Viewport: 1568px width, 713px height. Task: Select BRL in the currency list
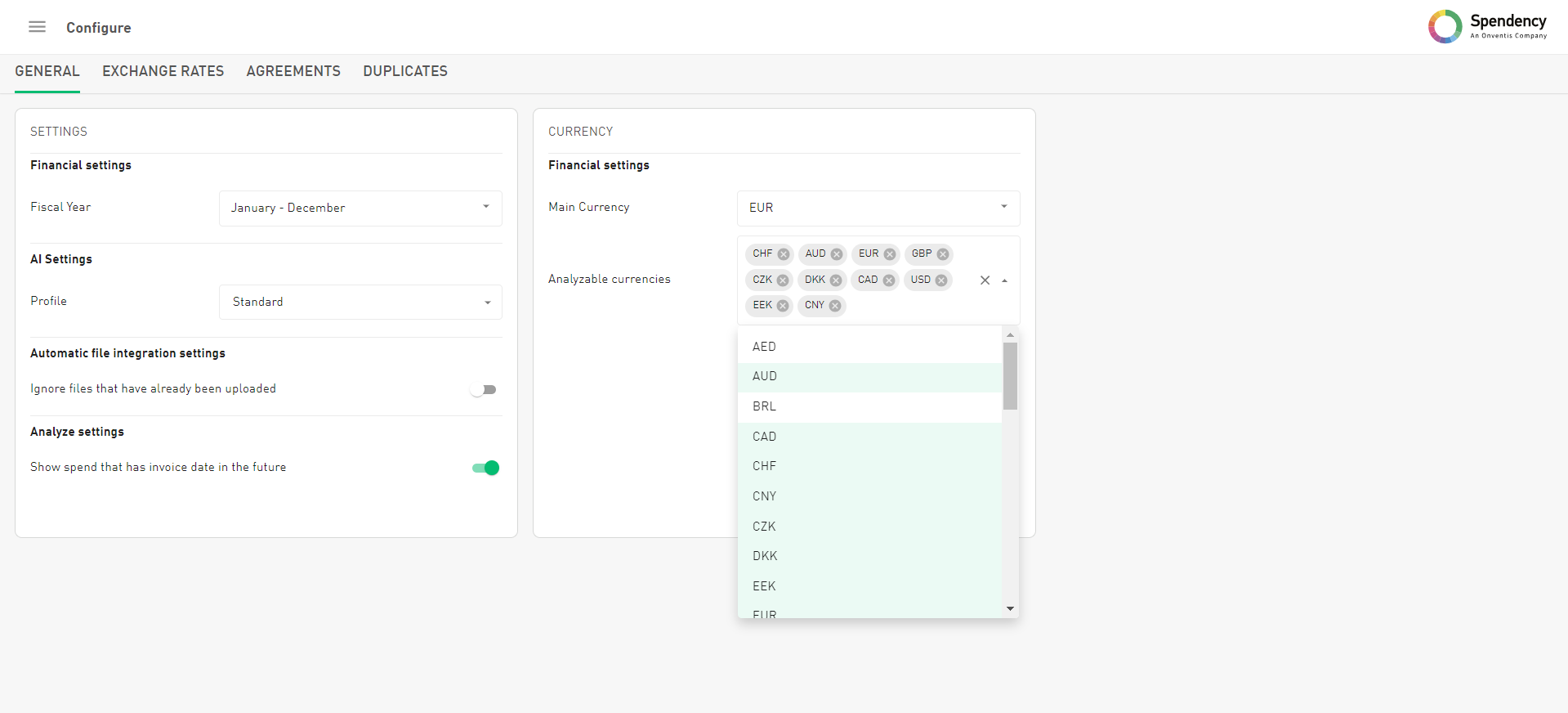(x=869, y=406)
